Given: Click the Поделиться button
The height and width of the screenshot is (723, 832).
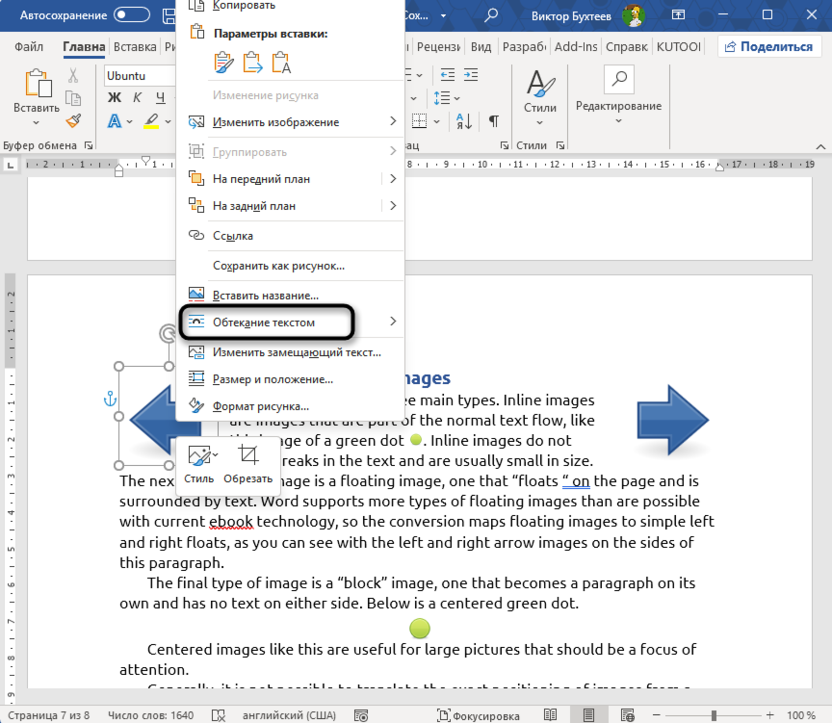Looking at the screenshot, I should [769, 47].
